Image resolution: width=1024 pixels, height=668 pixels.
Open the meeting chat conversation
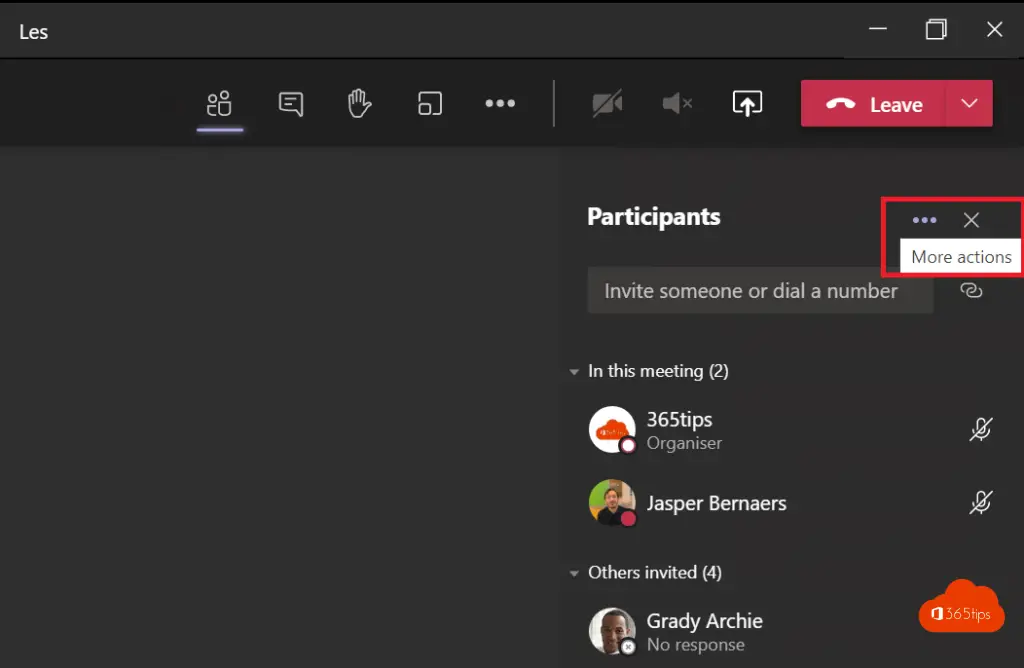coord(291,104)
